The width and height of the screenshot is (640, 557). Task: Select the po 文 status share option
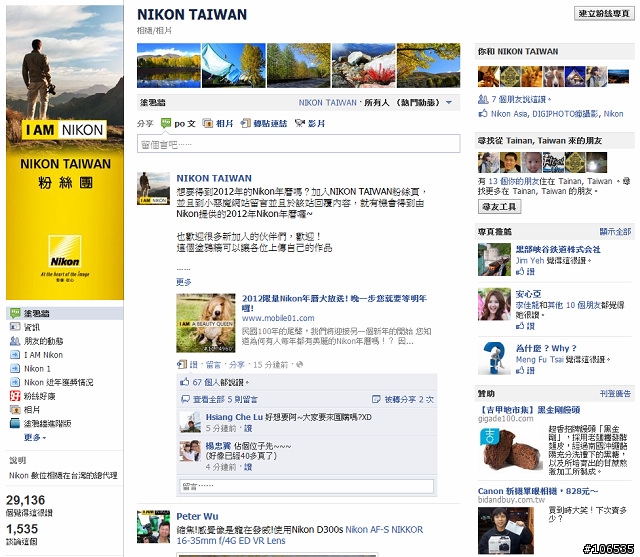click(x=178, y=123)
